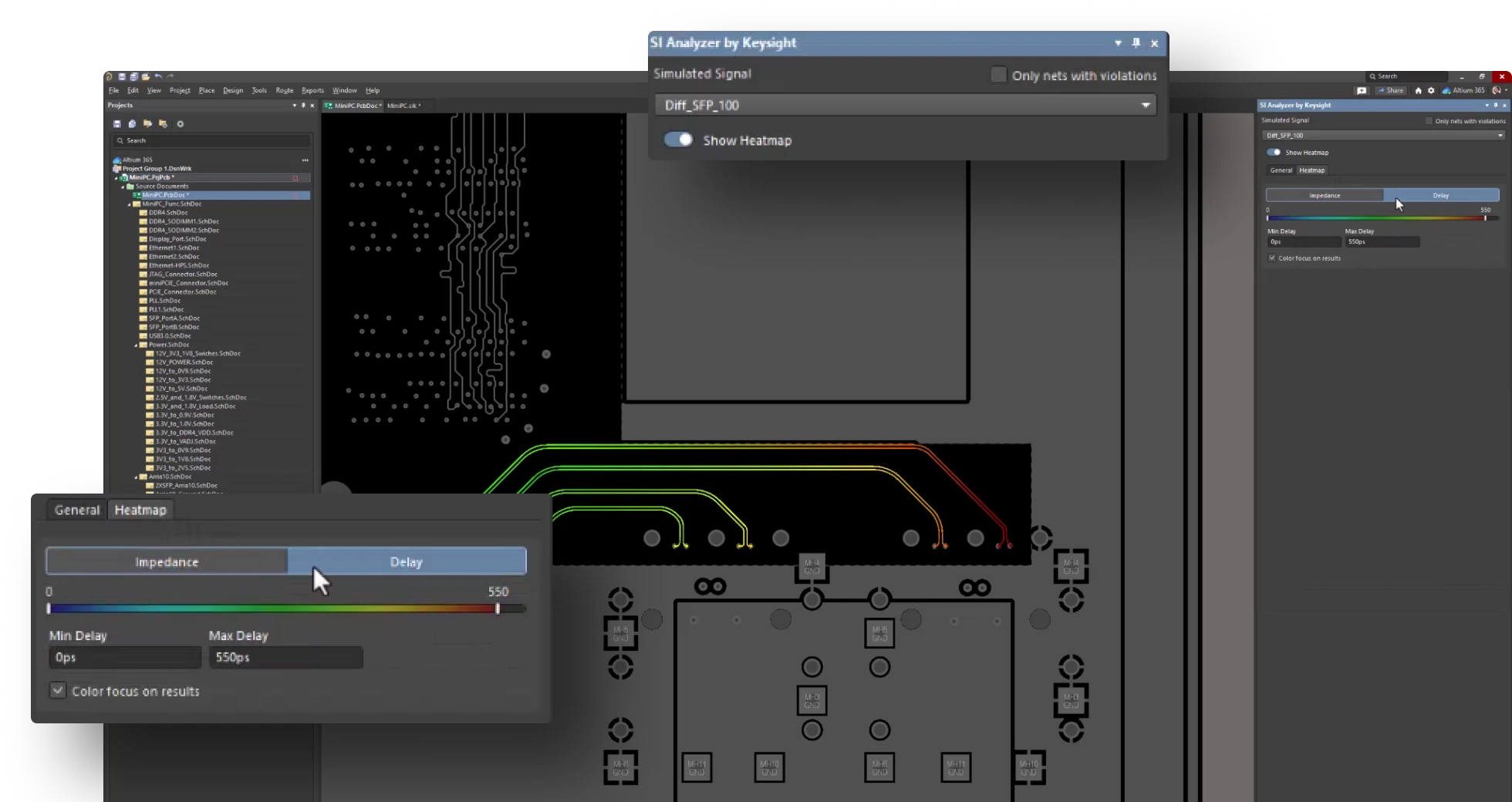Screen dimensions: 1512x802
Task: Click the 550 max handle on the enlarged color slider
Action: coord(498,608)
